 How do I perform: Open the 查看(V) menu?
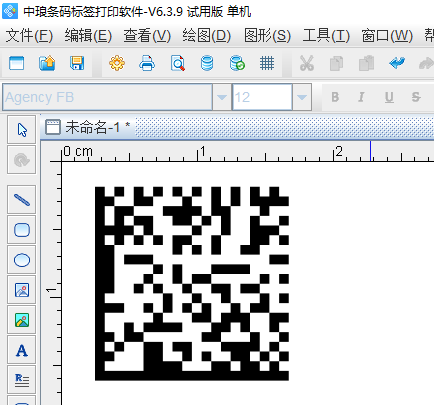[147, 35]
